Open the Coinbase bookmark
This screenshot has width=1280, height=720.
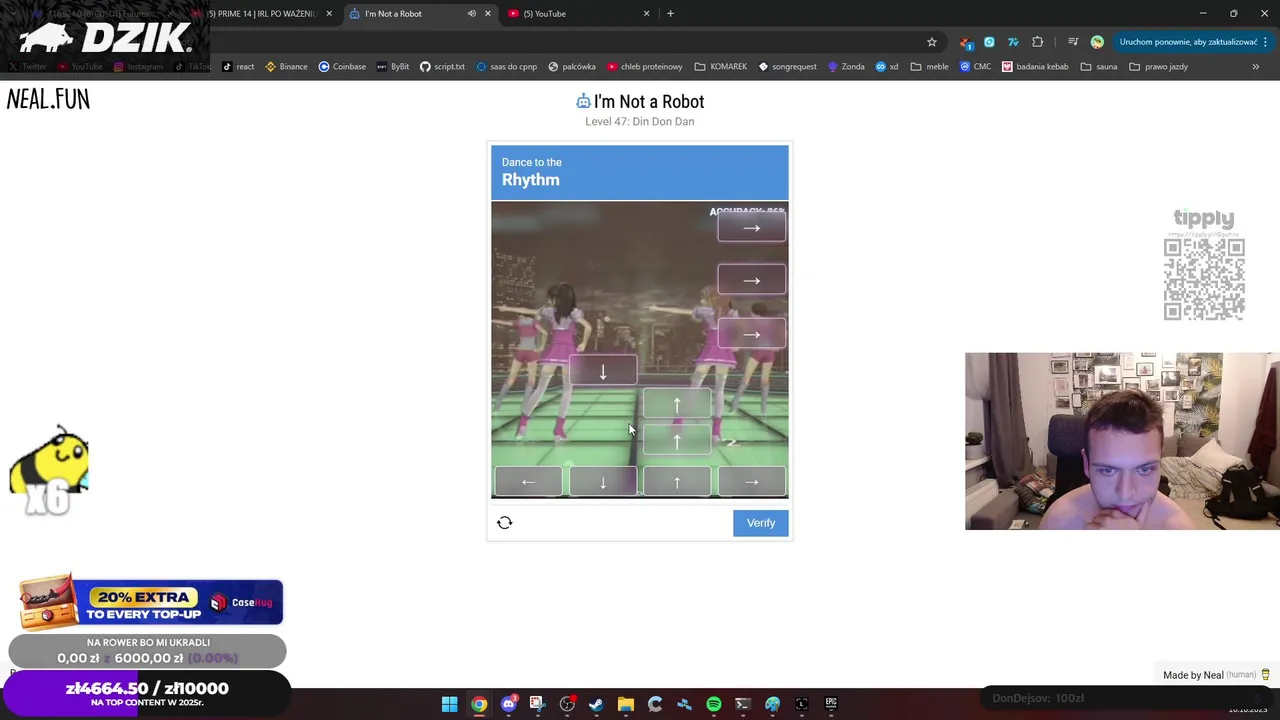coord(342,67)
